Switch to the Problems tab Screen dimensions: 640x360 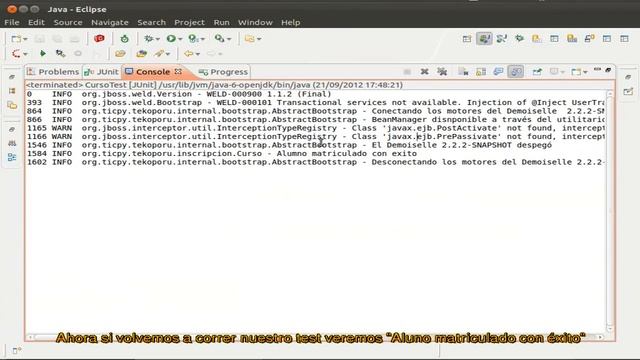pyautogui.click(x=53, y=72)
